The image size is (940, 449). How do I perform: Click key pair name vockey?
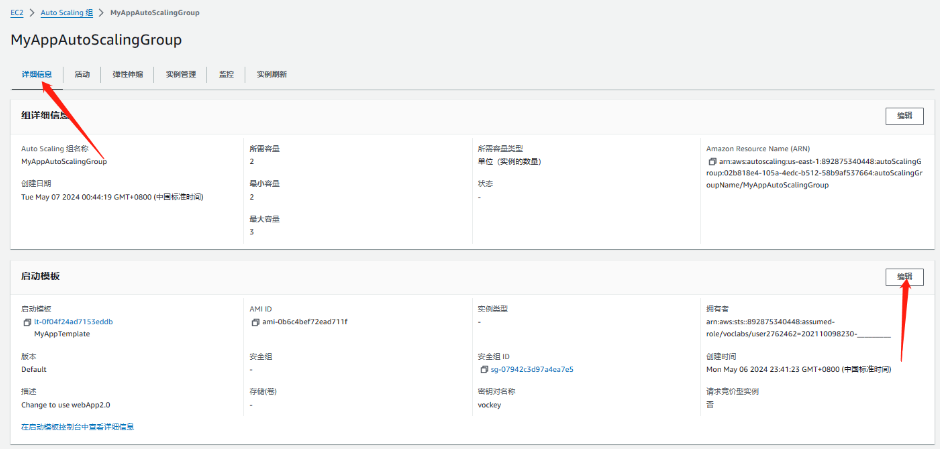click(x=489, y=405)
